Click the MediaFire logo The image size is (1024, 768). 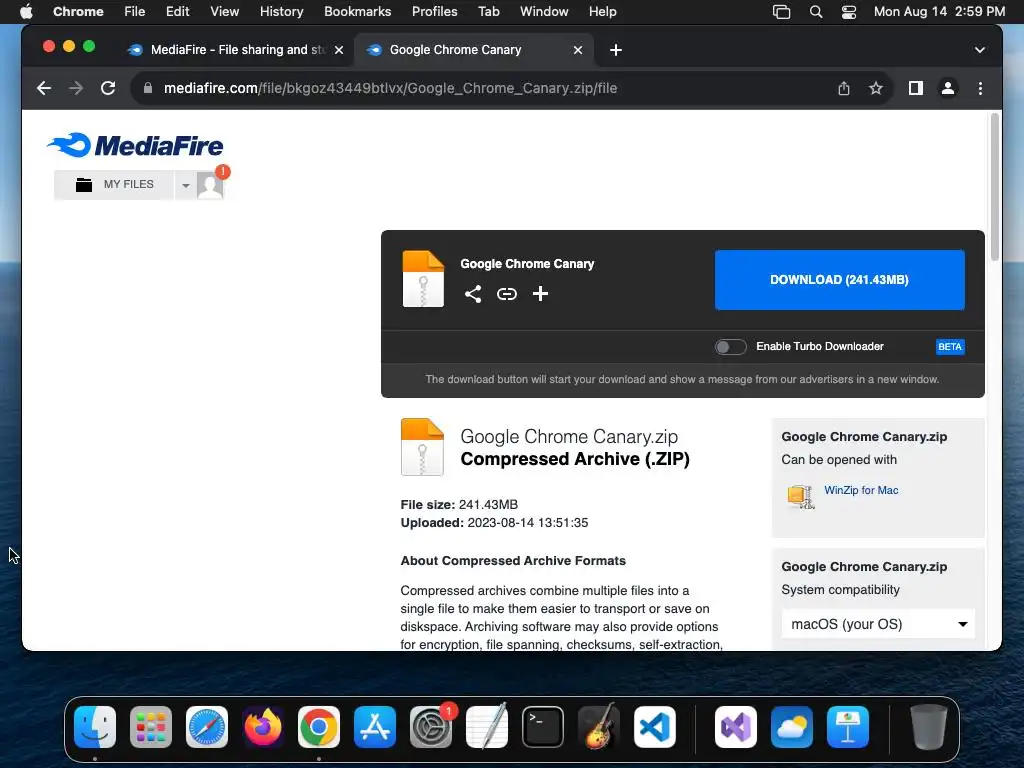[x=135, y=145]
